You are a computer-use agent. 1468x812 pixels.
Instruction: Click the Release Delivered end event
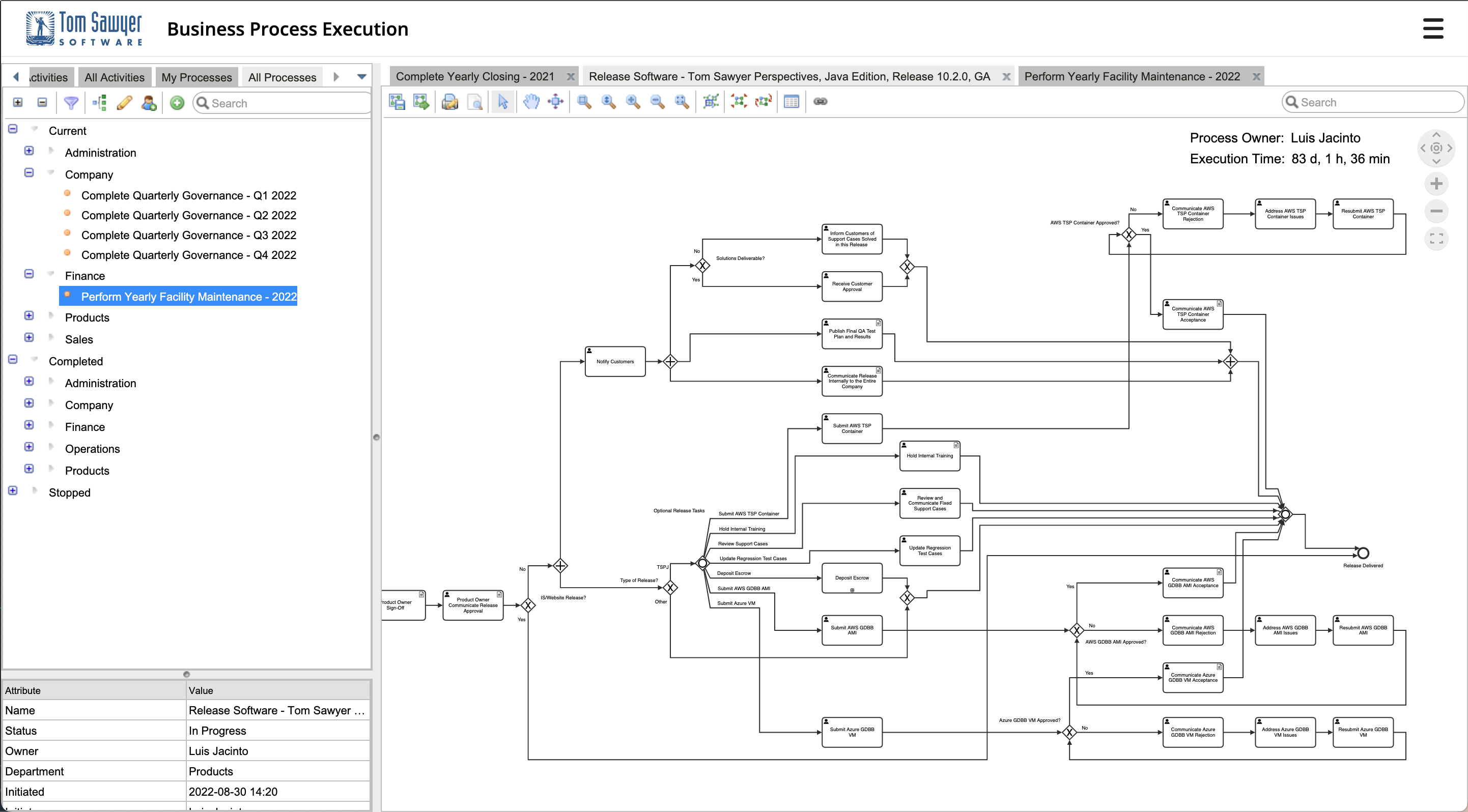1363,553
